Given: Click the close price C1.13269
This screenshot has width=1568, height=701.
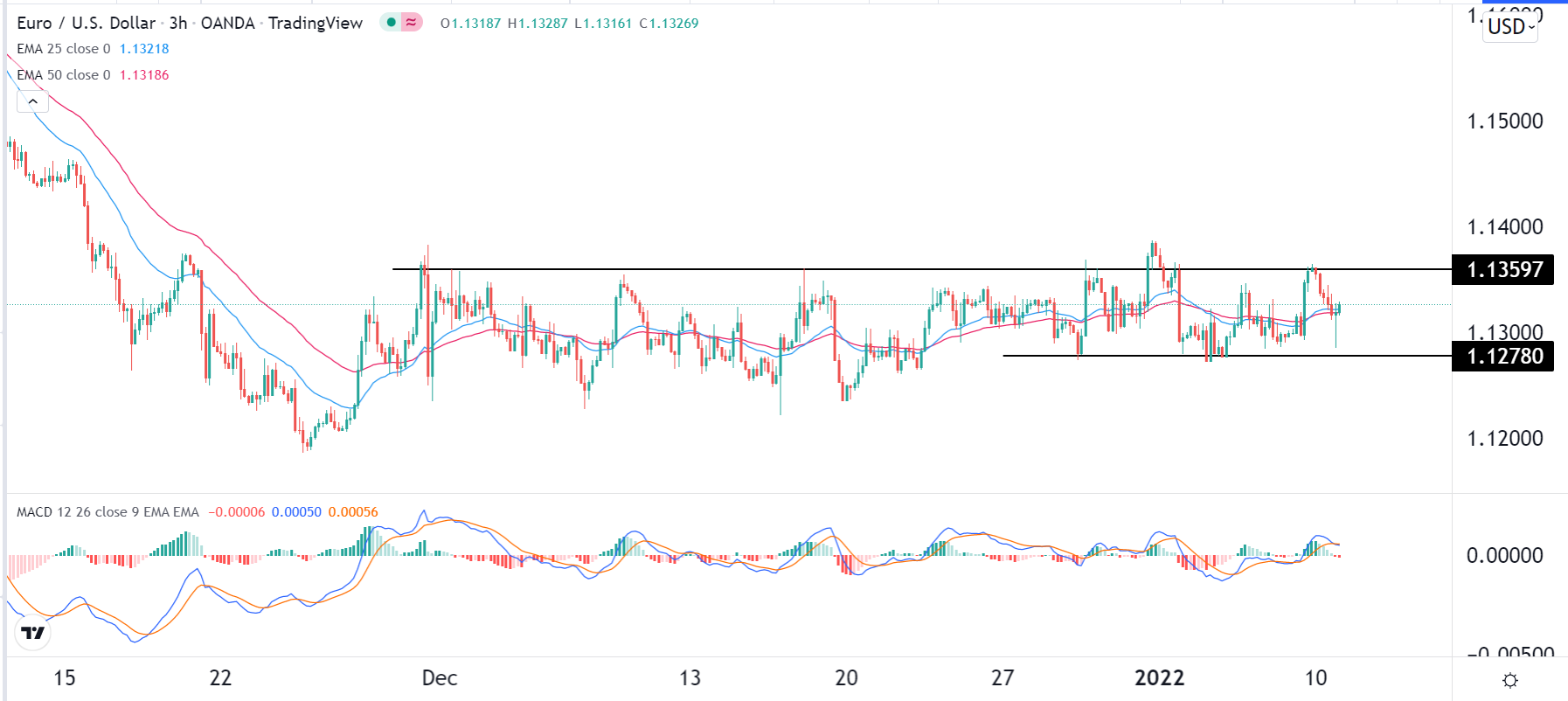Looking at the screenshot, I should point(669,24).
